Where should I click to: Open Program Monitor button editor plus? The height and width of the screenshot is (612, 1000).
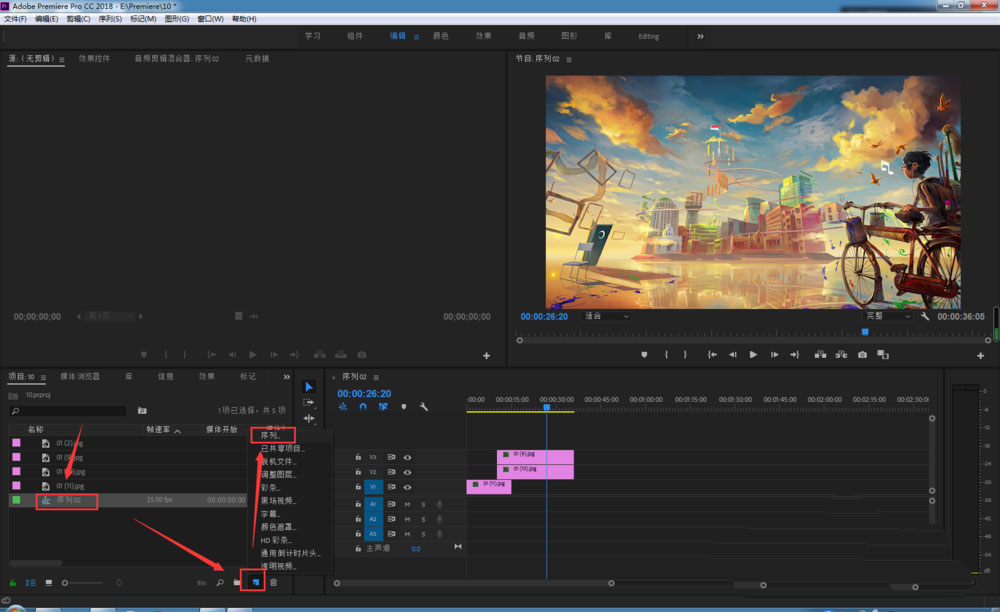(x=980, y=356)
